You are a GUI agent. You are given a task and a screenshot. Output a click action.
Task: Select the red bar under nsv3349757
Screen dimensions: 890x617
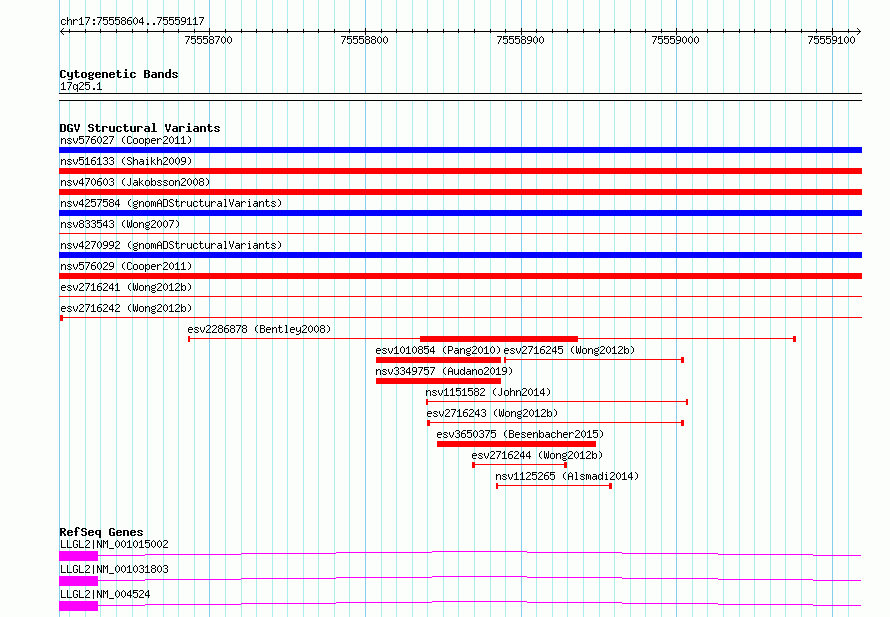(438, 381)
